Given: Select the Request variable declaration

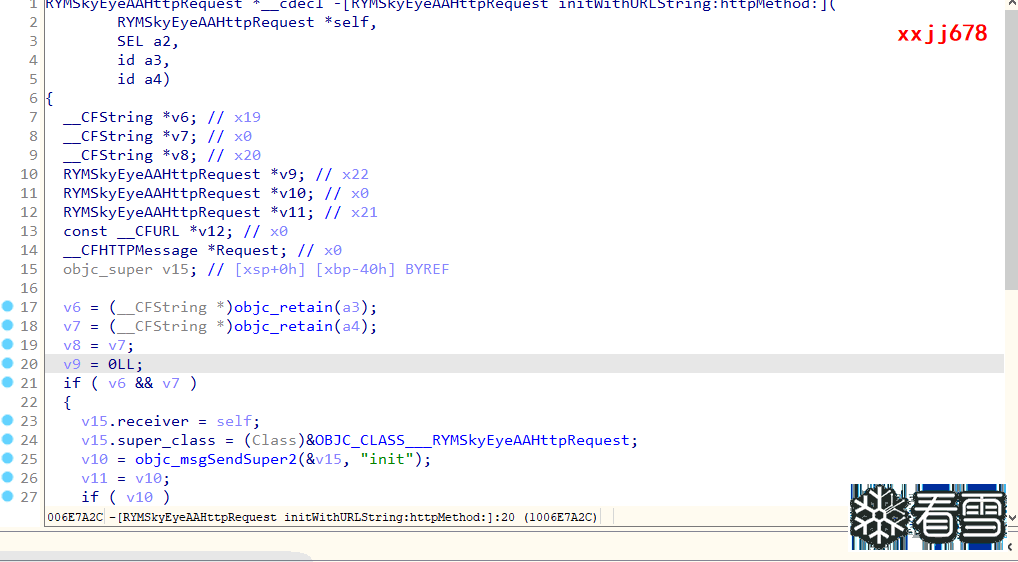Looking at the screenshot, I should (247, 250).
